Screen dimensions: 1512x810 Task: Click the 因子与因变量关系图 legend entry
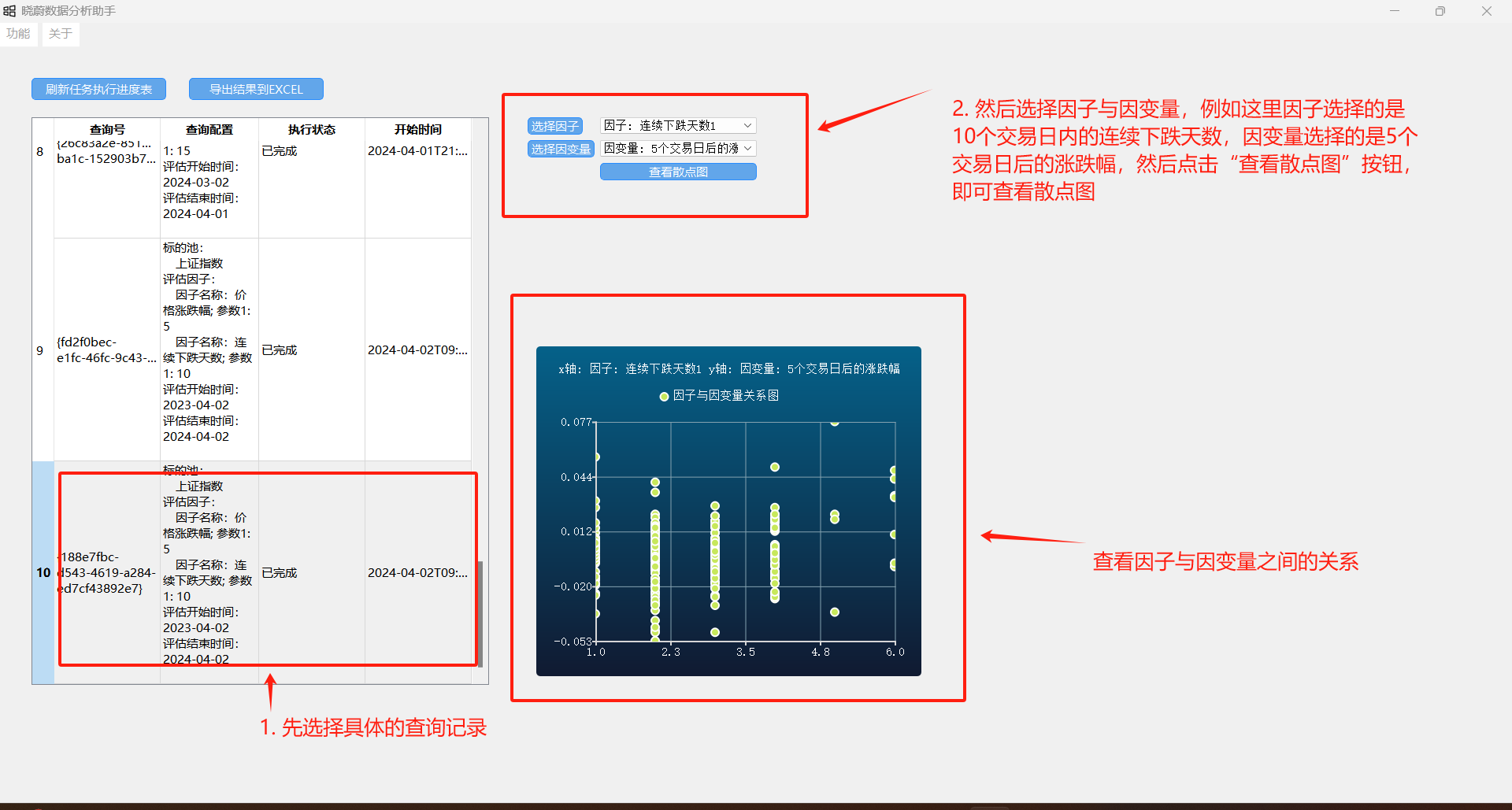pos(719,396)
